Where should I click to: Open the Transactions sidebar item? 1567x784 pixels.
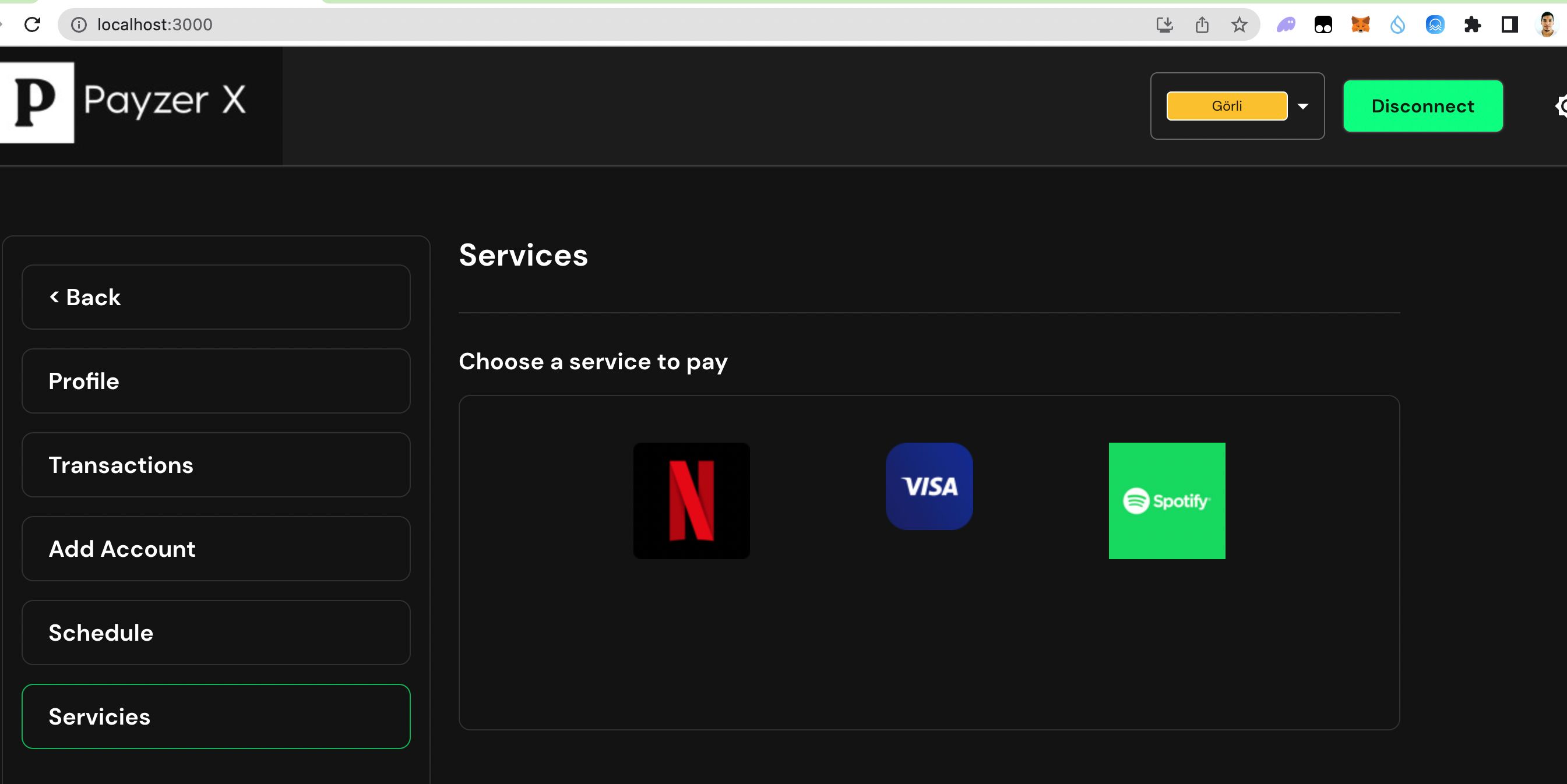point(216,465)
